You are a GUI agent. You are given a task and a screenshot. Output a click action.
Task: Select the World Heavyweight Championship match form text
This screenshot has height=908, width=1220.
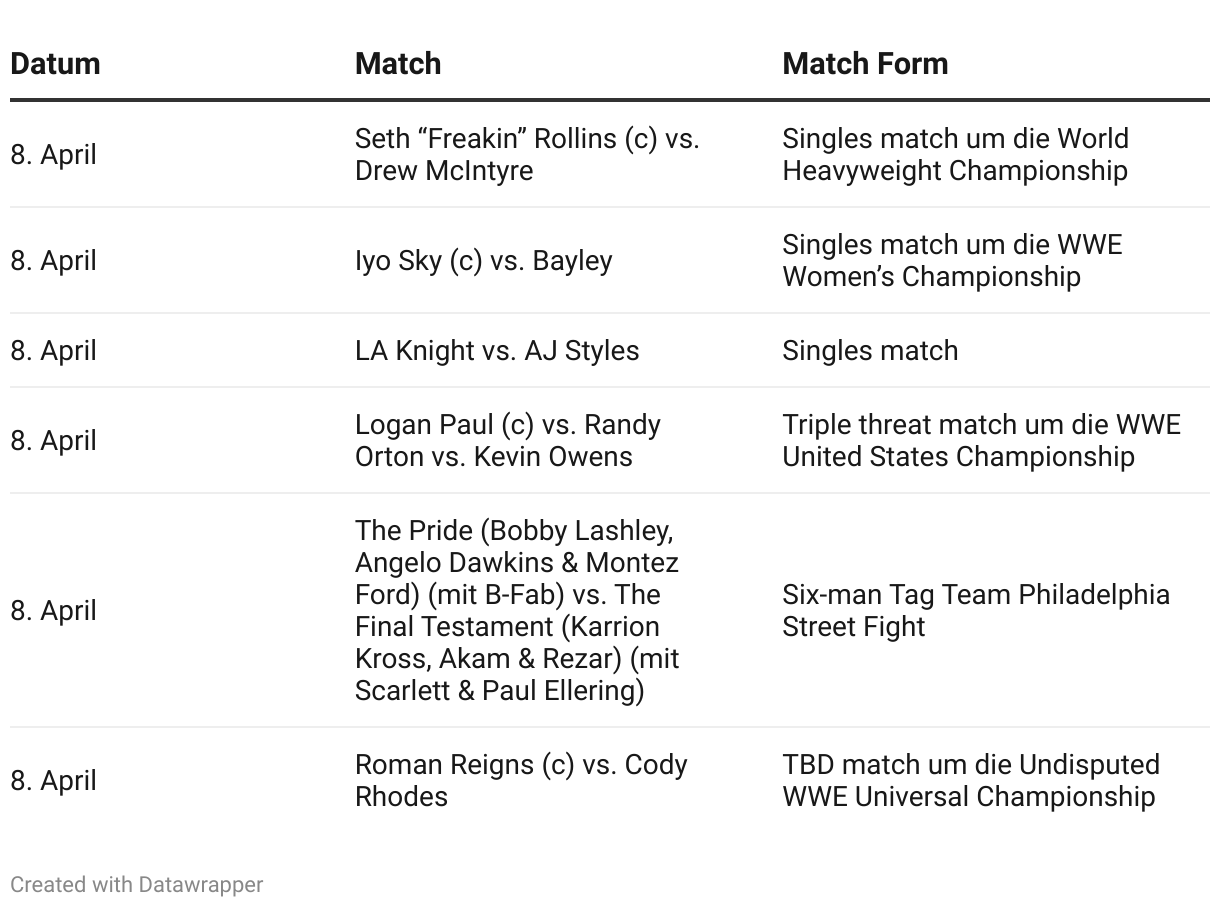(955, 154)
